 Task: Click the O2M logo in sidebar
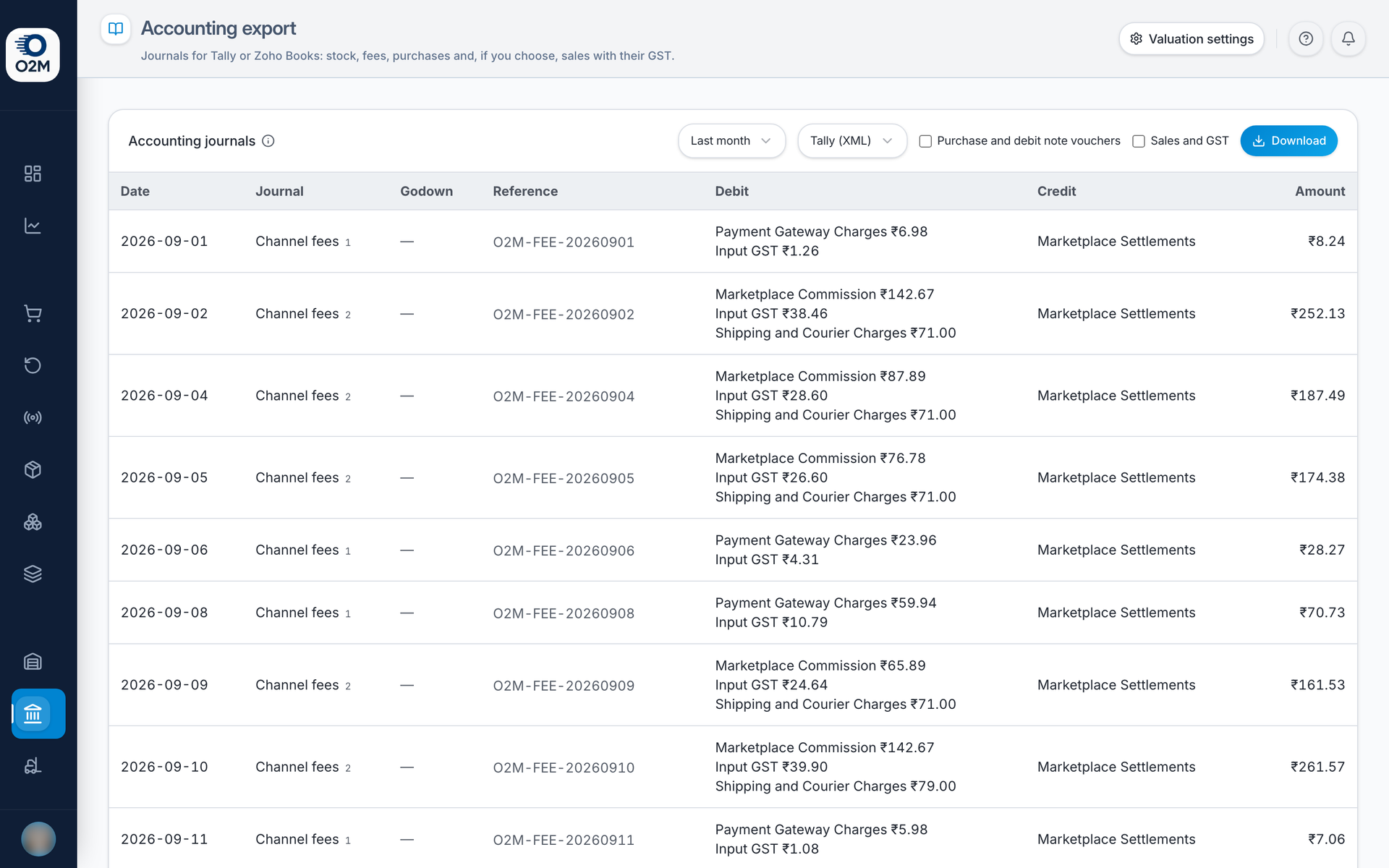(33, 55)
